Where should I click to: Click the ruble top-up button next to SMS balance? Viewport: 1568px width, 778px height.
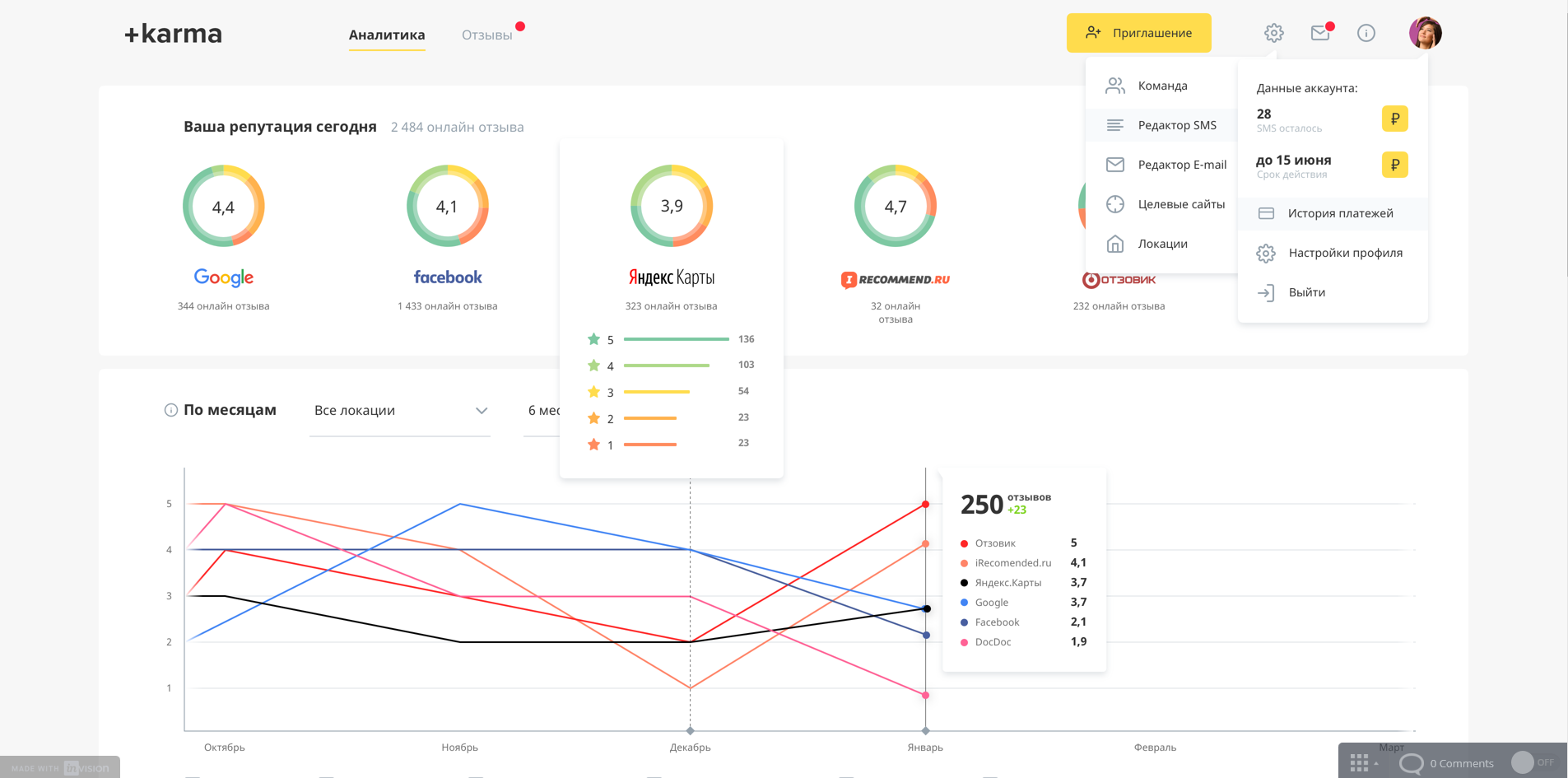[1394, 119]
